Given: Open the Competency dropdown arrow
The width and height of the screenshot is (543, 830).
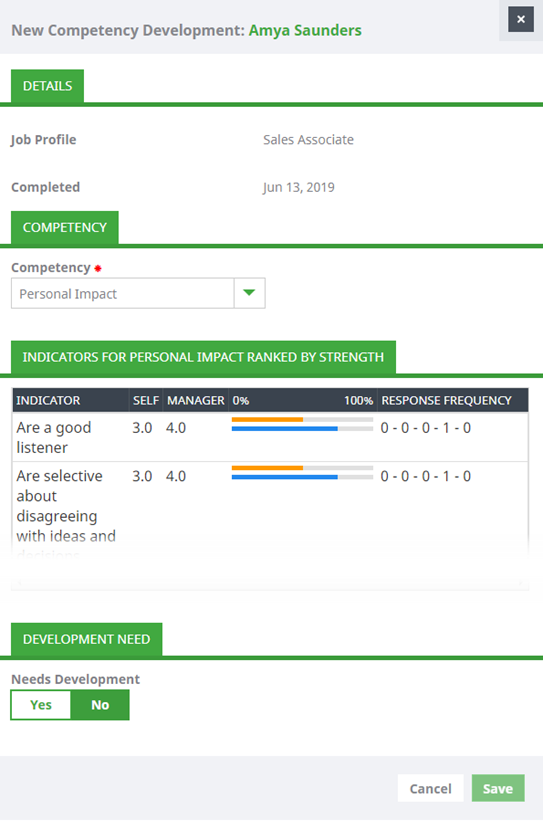Looking at the screenshot, I should (x=249, y=293).
